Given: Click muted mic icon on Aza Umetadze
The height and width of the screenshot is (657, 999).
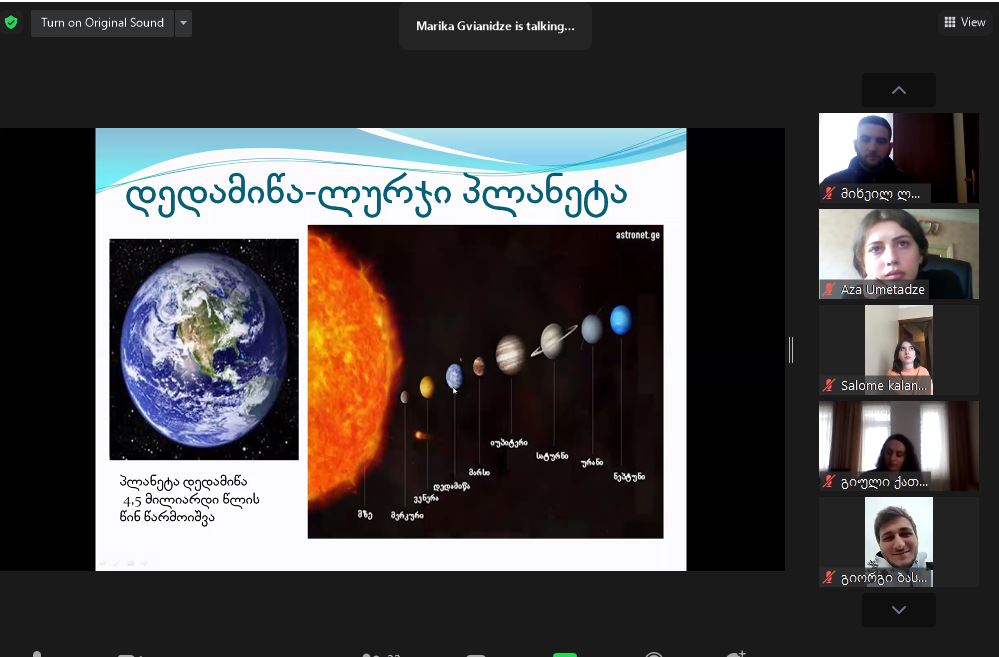Looking at the screenshot, I should click(829, 289).
